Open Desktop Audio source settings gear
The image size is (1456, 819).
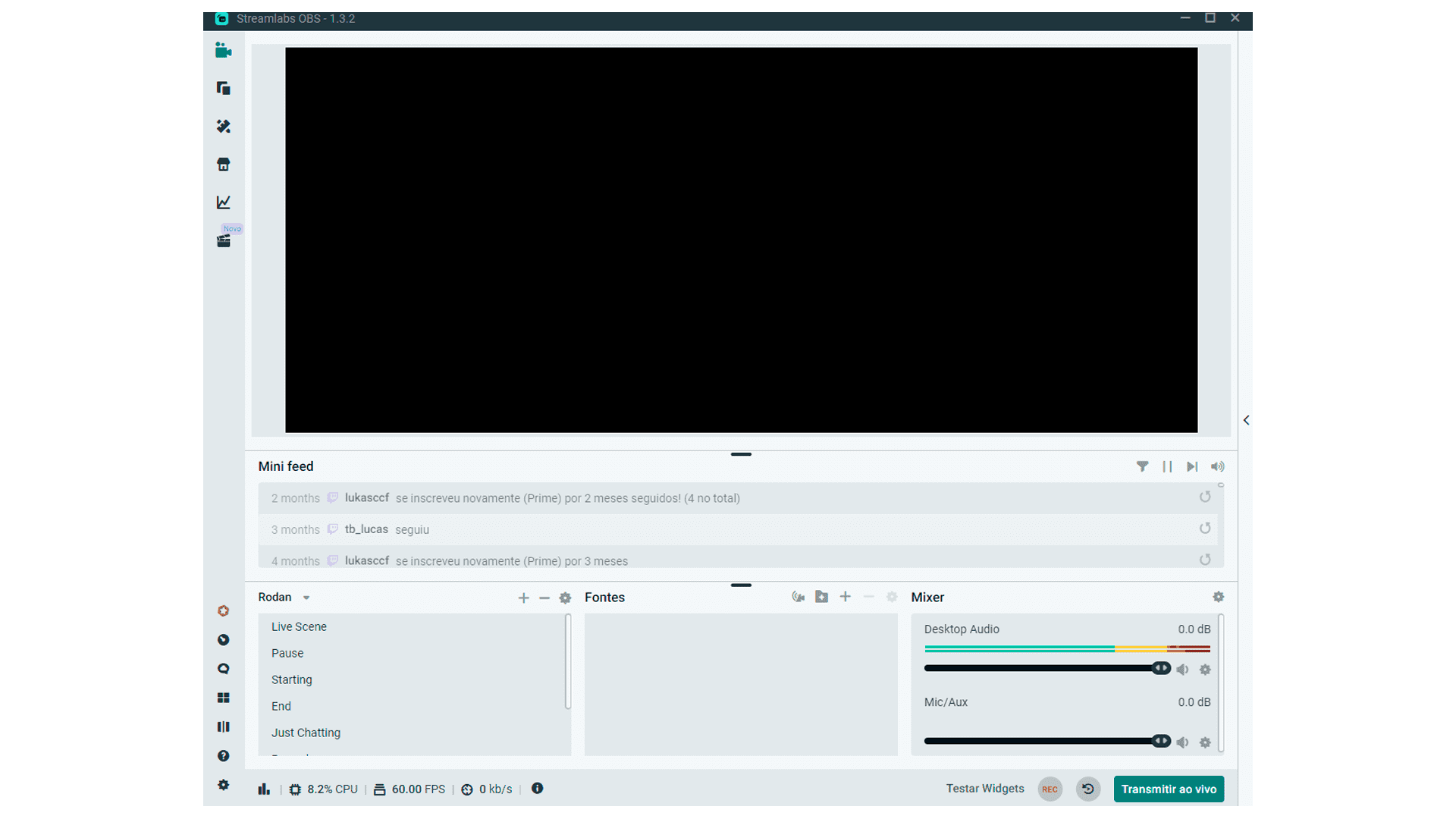[x=1205, y=670]
